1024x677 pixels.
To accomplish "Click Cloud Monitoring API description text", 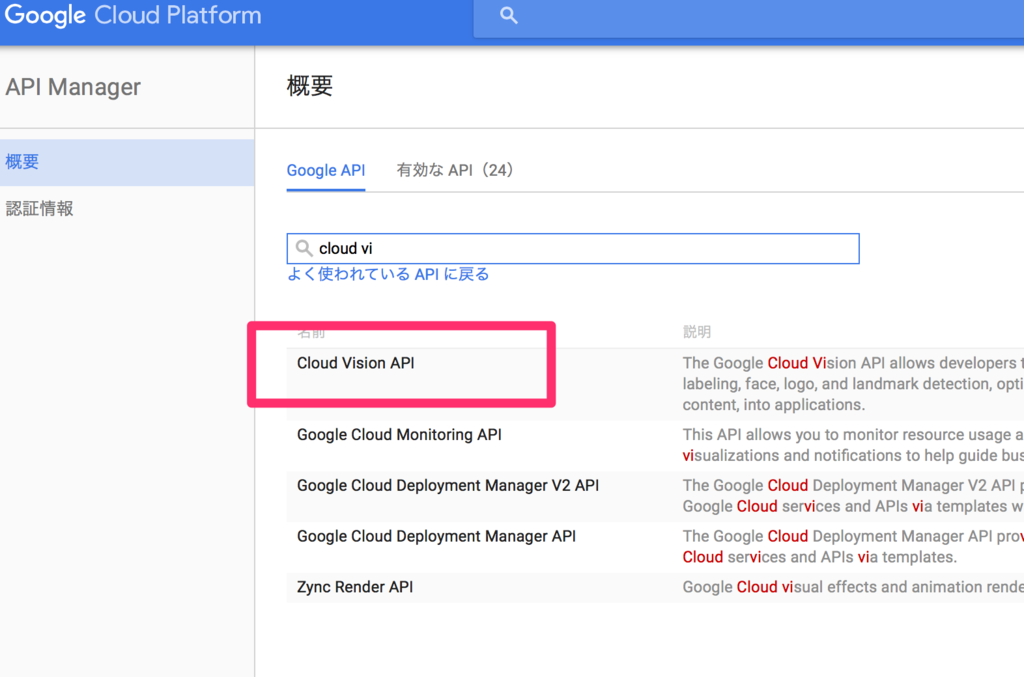I will pyautogui.click(x=853, y=445).
